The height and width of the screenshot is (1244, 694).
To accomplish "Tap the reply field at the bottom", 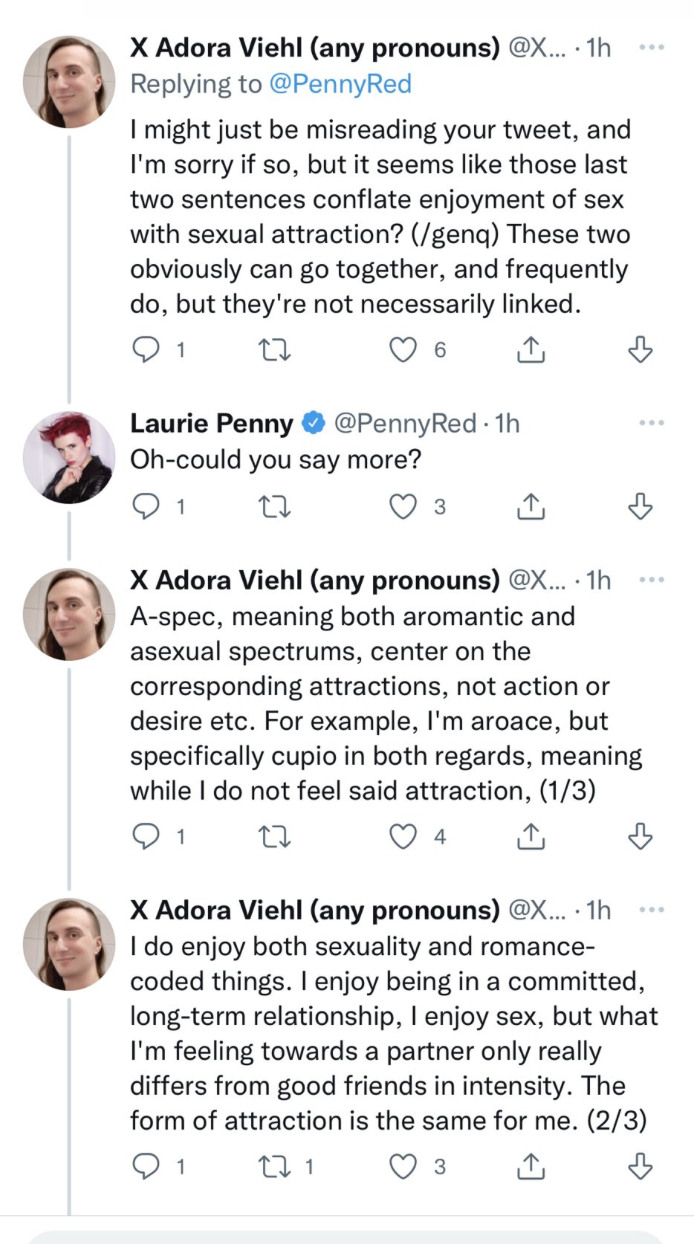I will [346, 1238].
